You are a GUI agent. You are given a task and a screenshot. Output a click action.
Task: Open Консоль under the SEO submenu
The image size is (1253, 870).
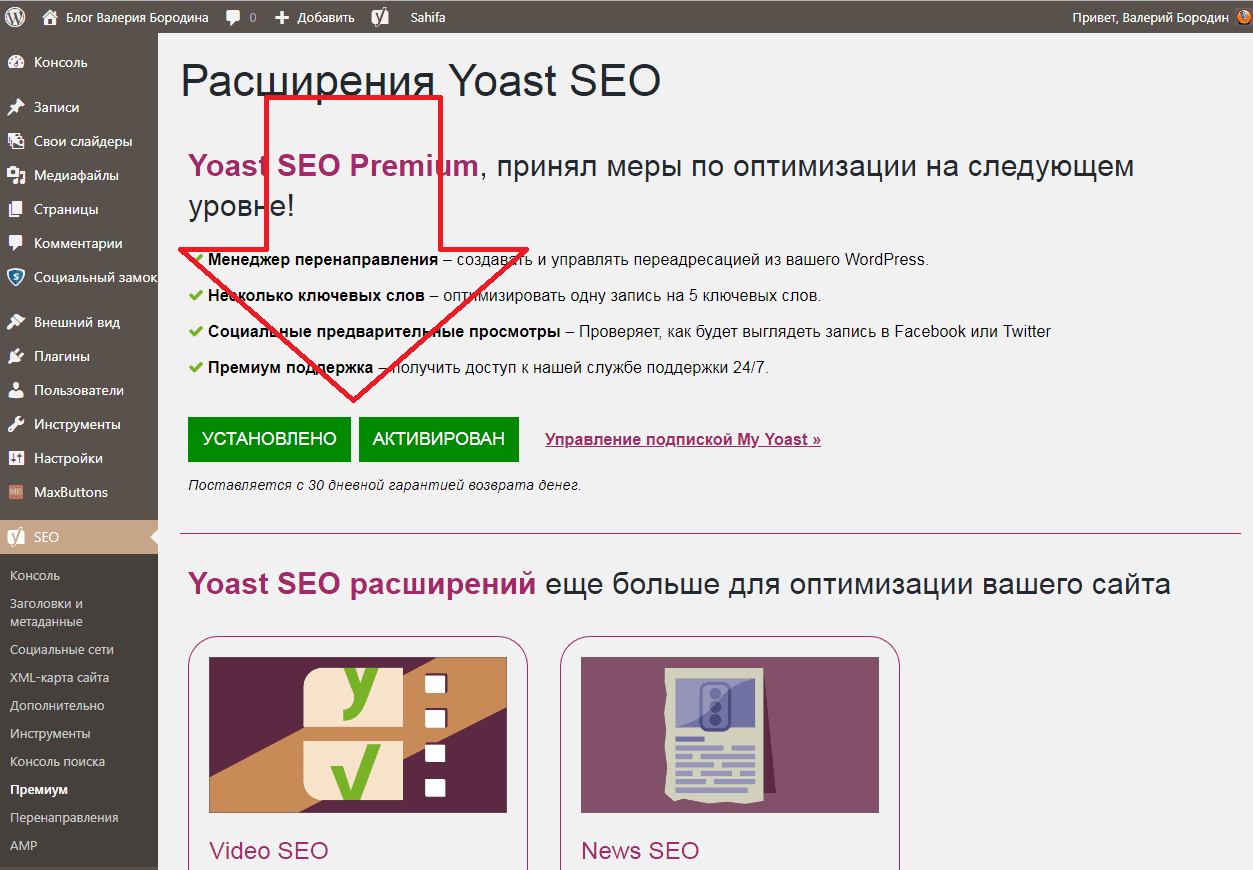tap(35, 575)
